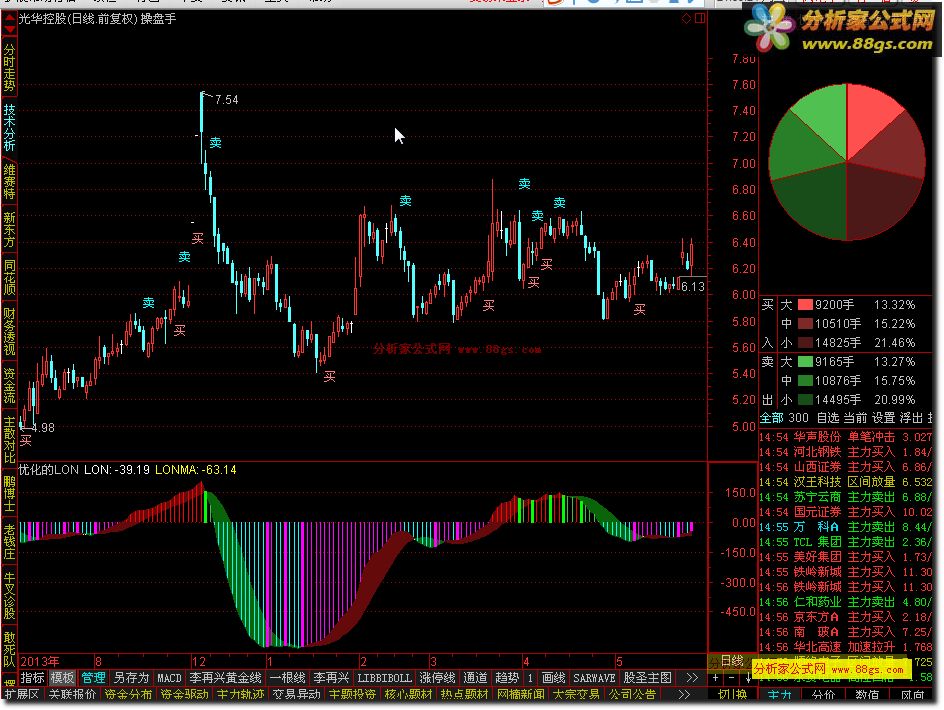Click the 另存为 button
The height and width of the screenshot is (710, 944).
point(131,678)
